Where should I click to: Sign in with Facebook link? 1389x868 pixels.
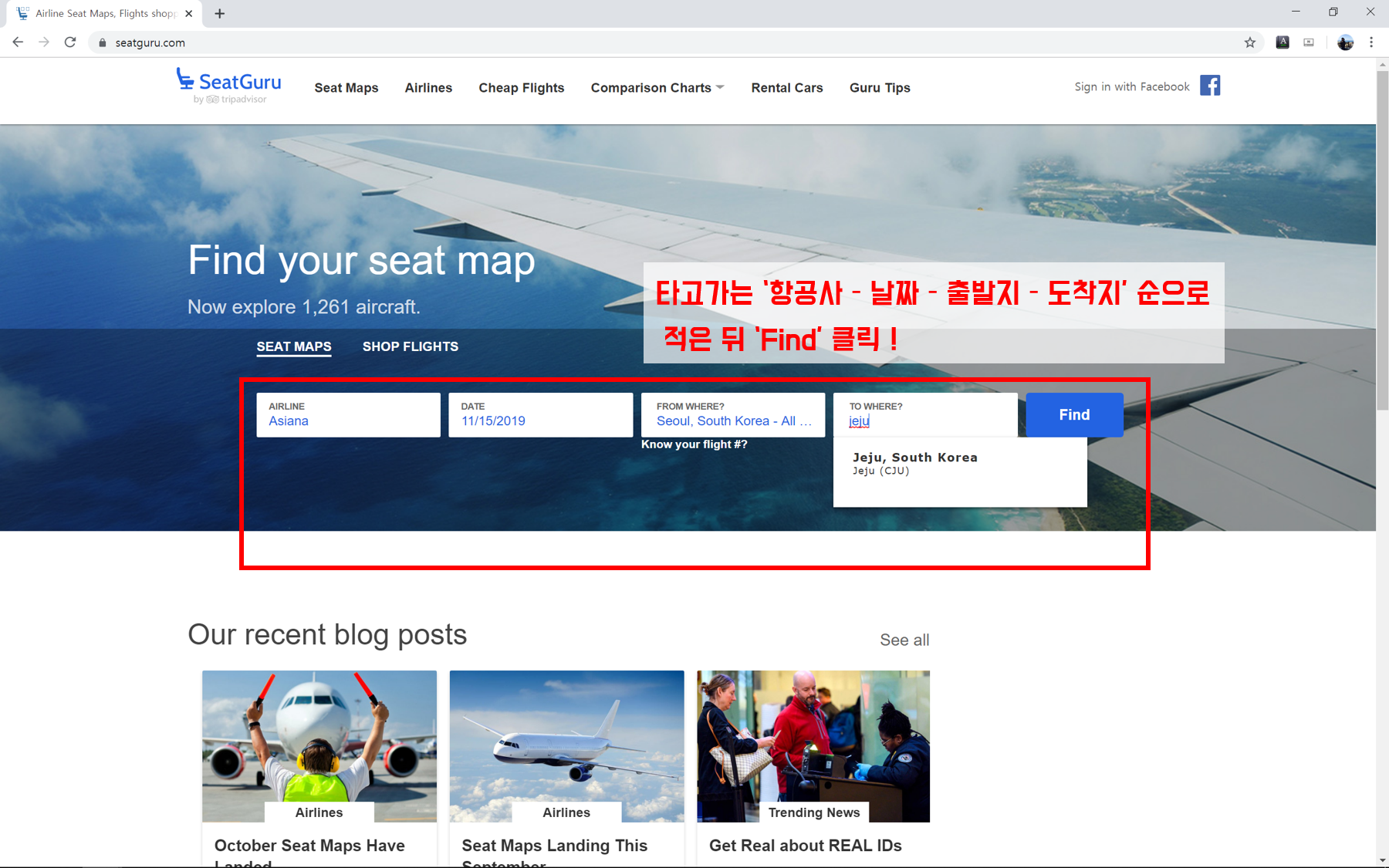click(x=1132, y=86)
